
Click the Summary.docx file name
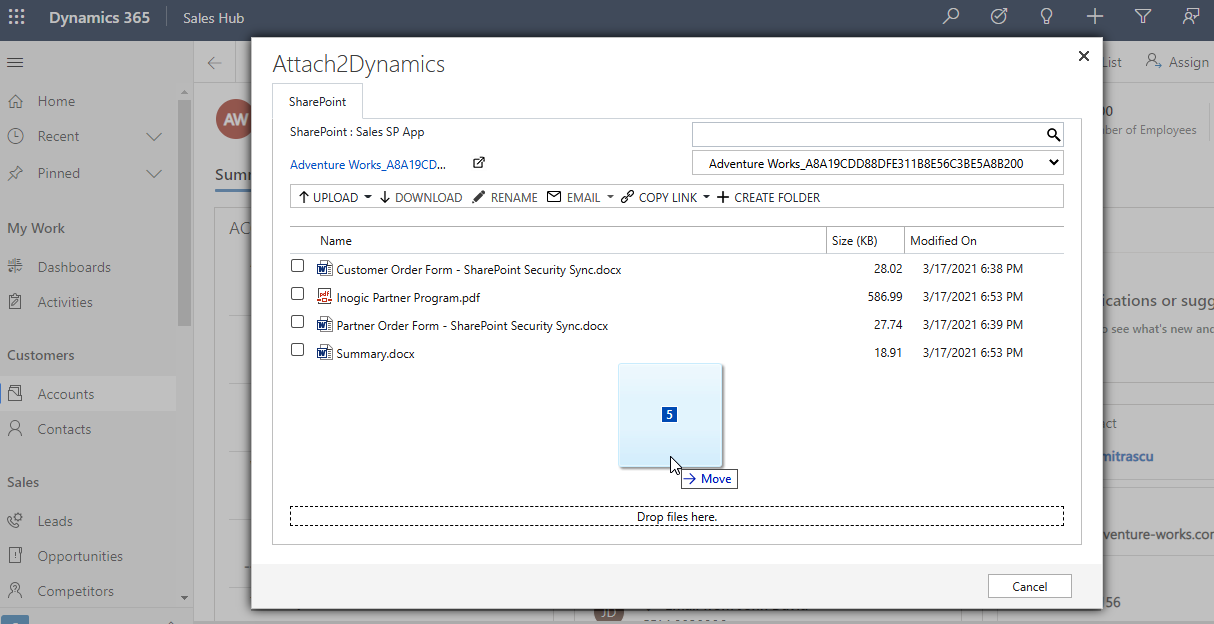tap(375, 354)
